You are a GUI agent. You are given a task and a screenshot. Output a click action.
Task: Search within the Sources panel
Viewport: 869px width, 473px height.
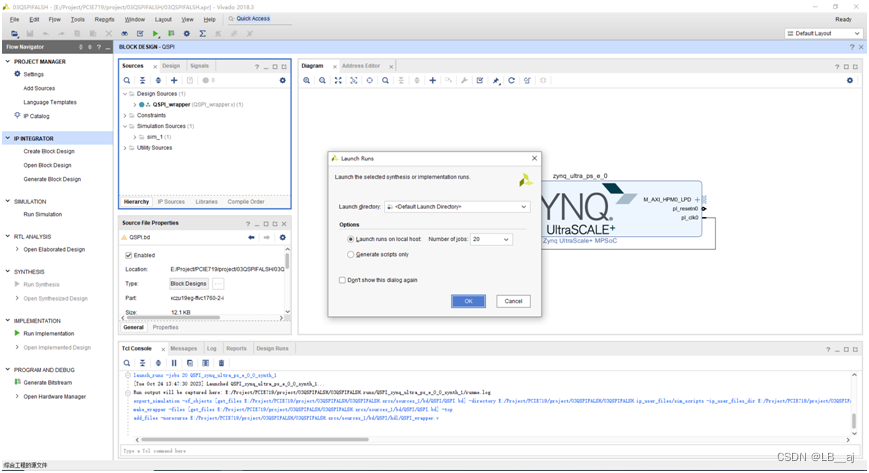pyautogui.click(x=127, y=80)
